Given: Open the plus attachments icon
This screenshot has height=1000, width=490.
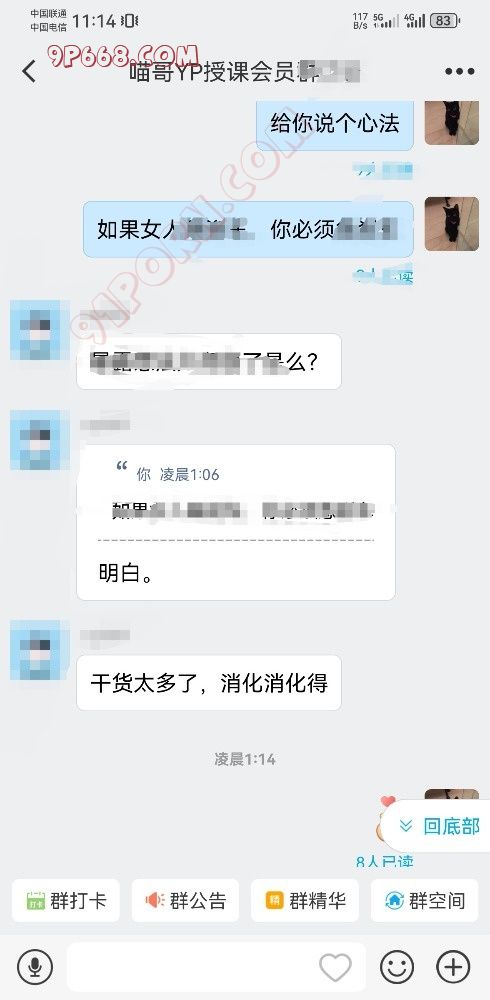Looking at the screenshot, I should (453, 967).
